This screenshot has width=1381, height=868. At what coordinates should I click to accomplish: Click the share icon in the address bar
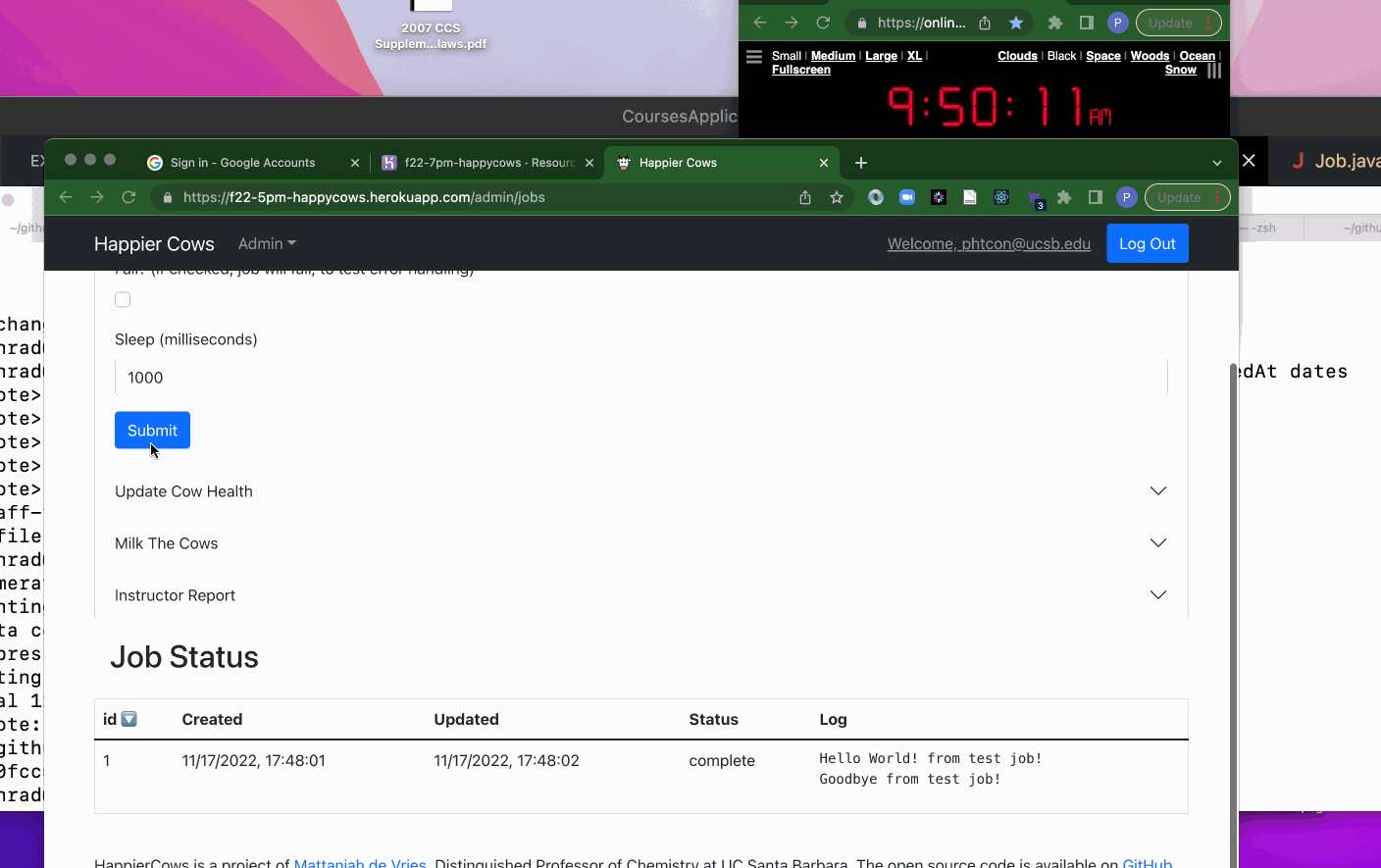tap(804, 196)
